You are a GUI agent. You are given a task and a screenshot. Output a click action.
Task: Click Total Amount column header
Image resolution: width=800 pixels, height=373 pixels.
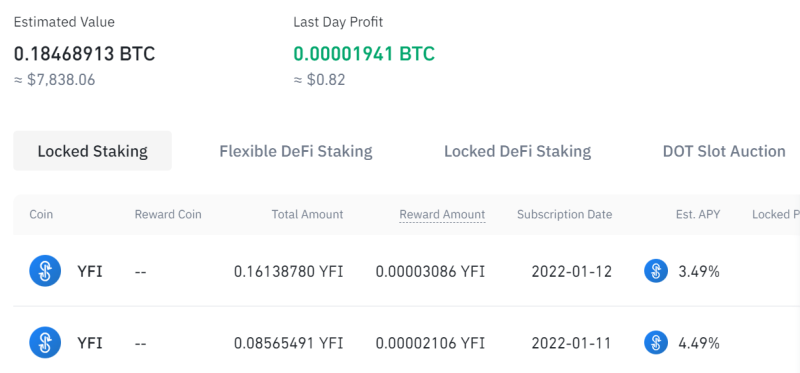tap(307, 214)
